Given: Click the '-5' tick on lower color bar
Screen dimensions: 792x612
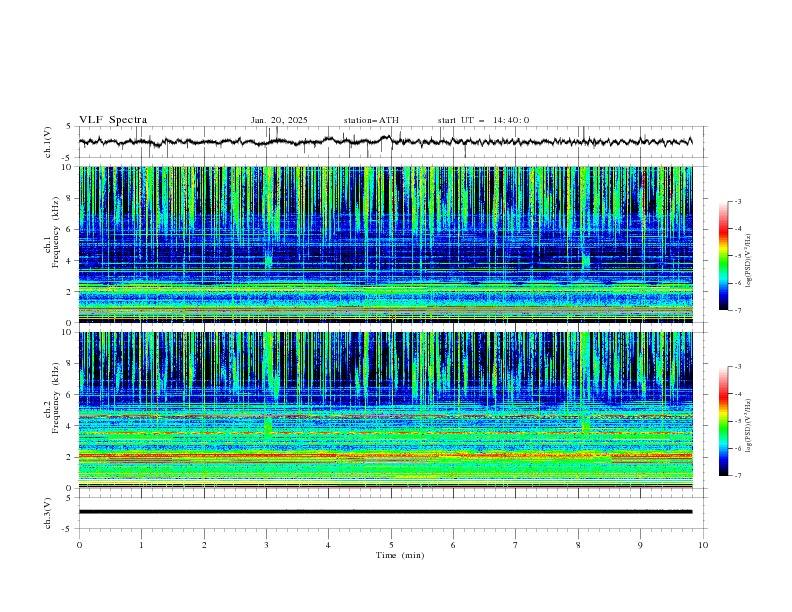Looking at the screenshot, I should click(x=737, y=421).
